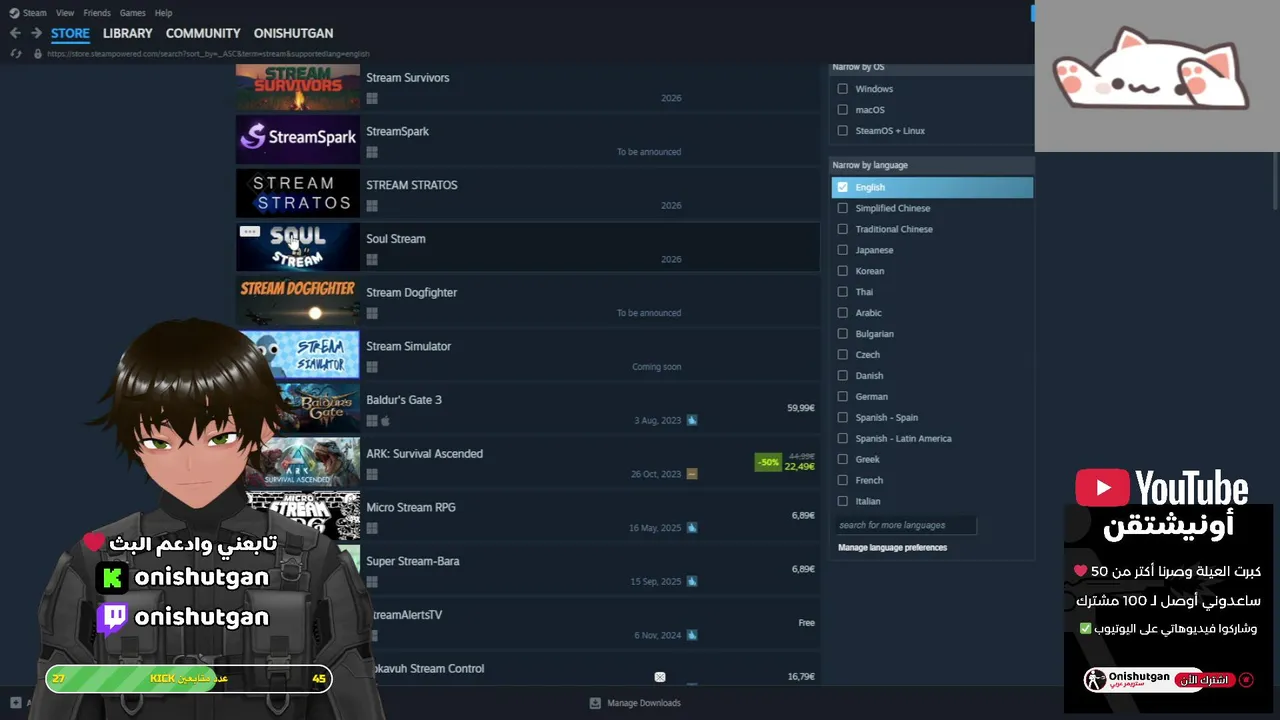Click the store URL address bar

pos(208,53)
